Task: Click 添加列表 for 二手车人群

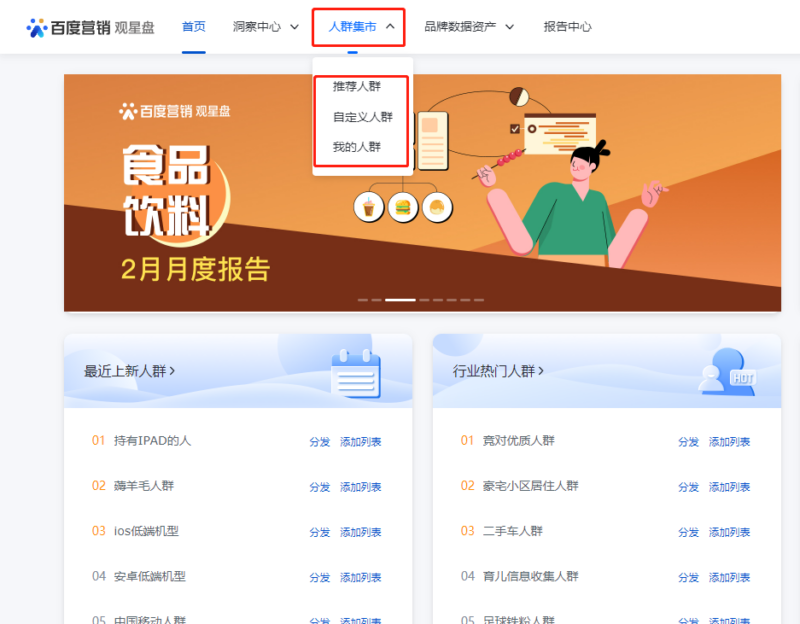Action: point(729,532)
